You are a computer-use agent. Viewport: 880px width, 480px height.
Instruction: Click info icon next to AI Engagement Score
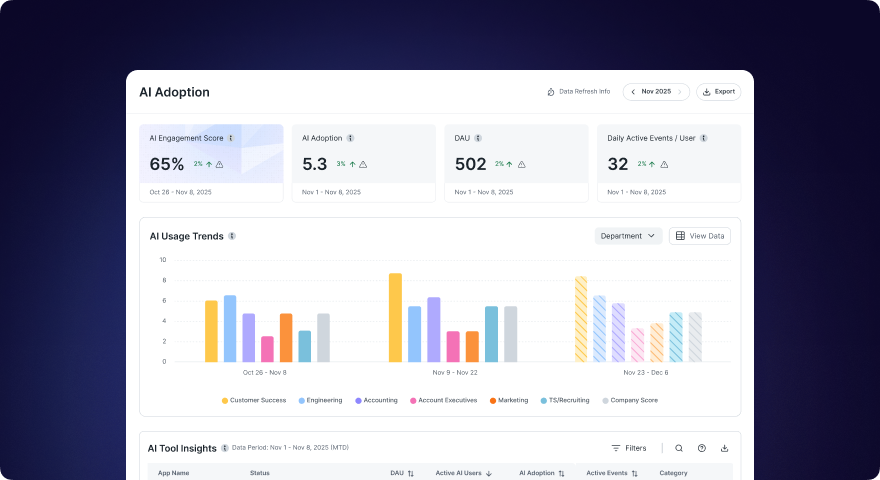(231, 138)
